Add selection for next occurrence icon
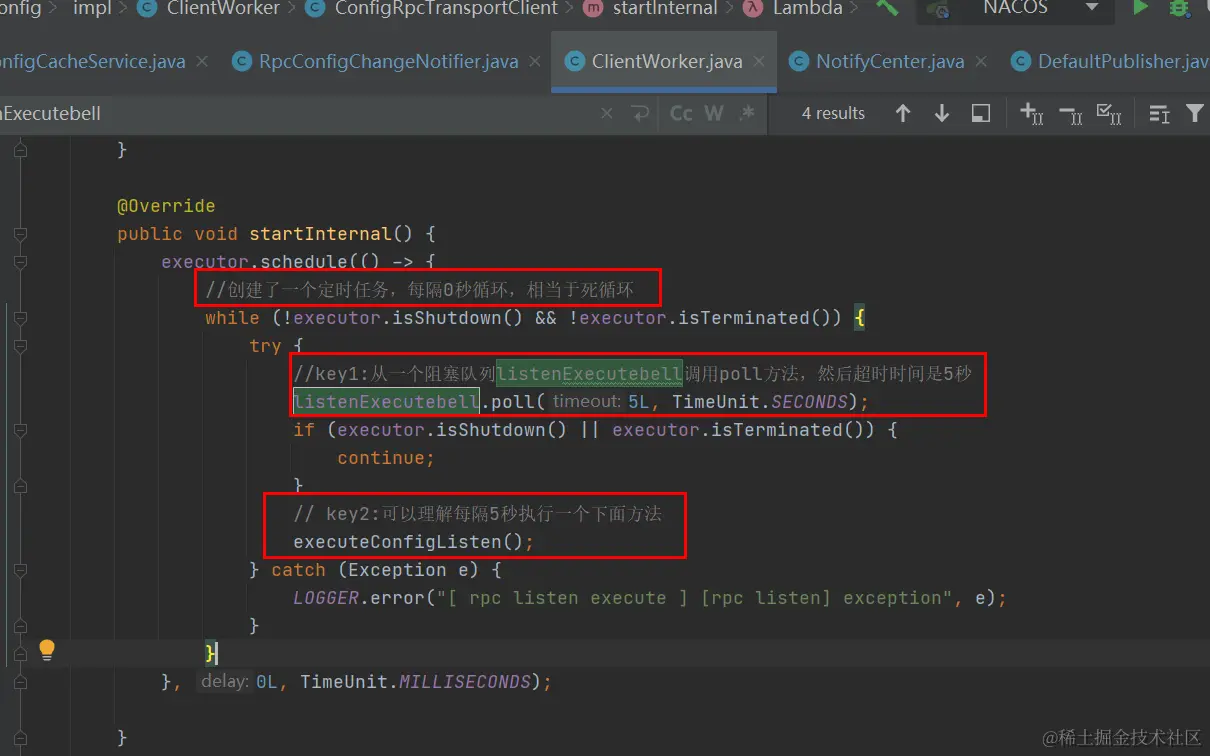Viewport: 1210px width, 756px height. [x=1031, y=113]
